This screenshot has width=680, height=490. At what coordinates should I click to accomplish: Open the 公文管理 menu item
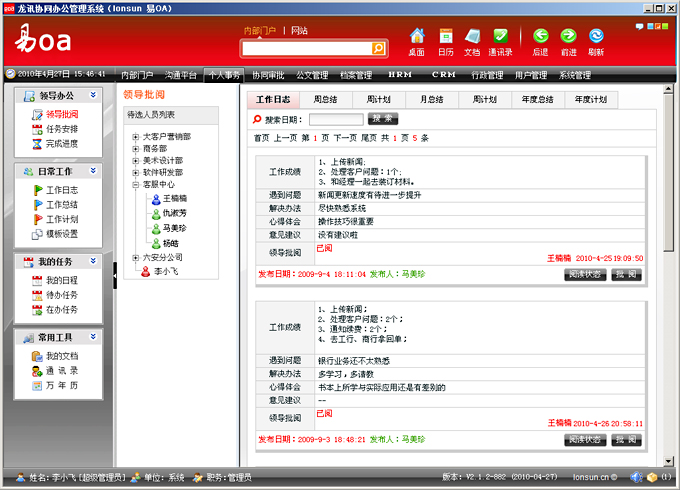[312, 75]
